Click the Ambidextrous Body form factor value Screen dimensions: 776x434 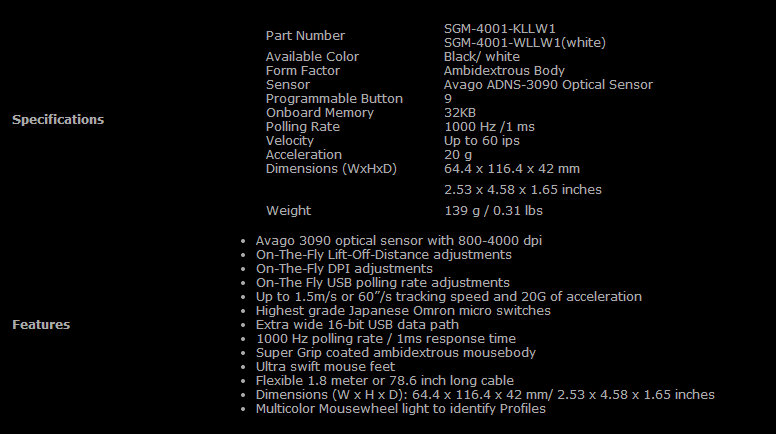tap(504, 71)
